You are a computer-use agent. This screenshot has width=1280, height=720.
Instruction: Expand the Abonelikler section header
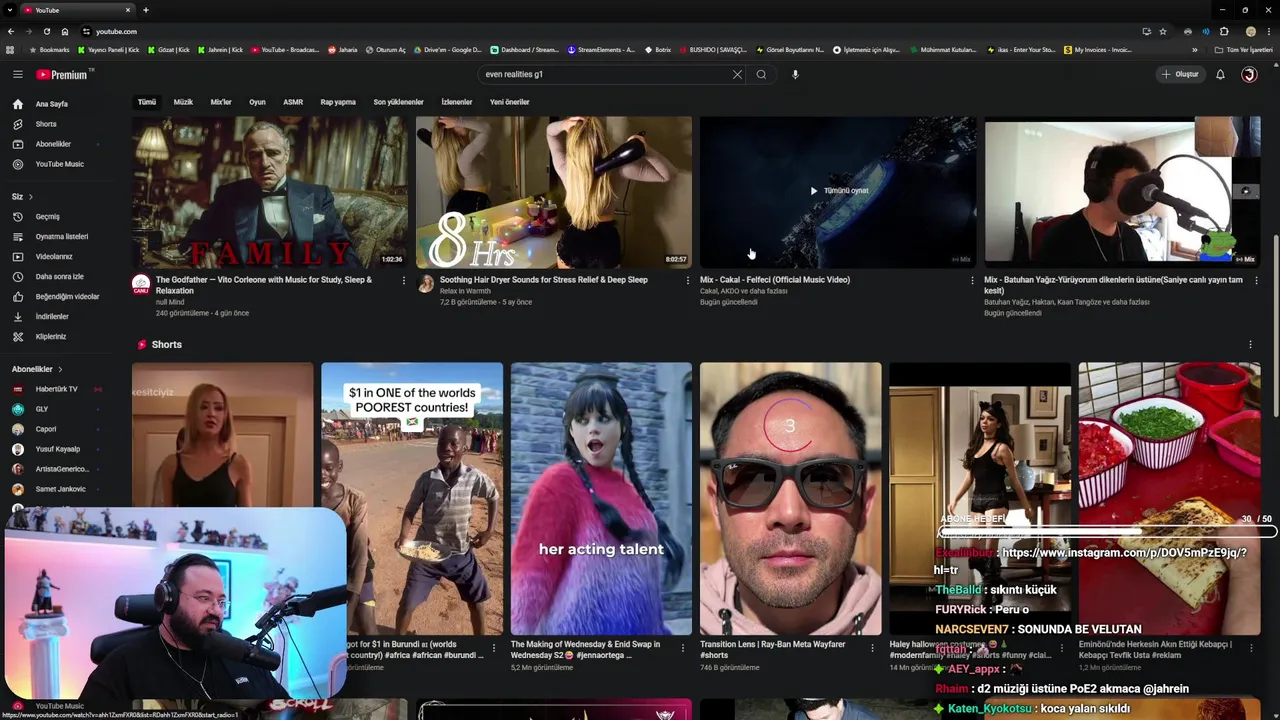click(x=37, y=369)
